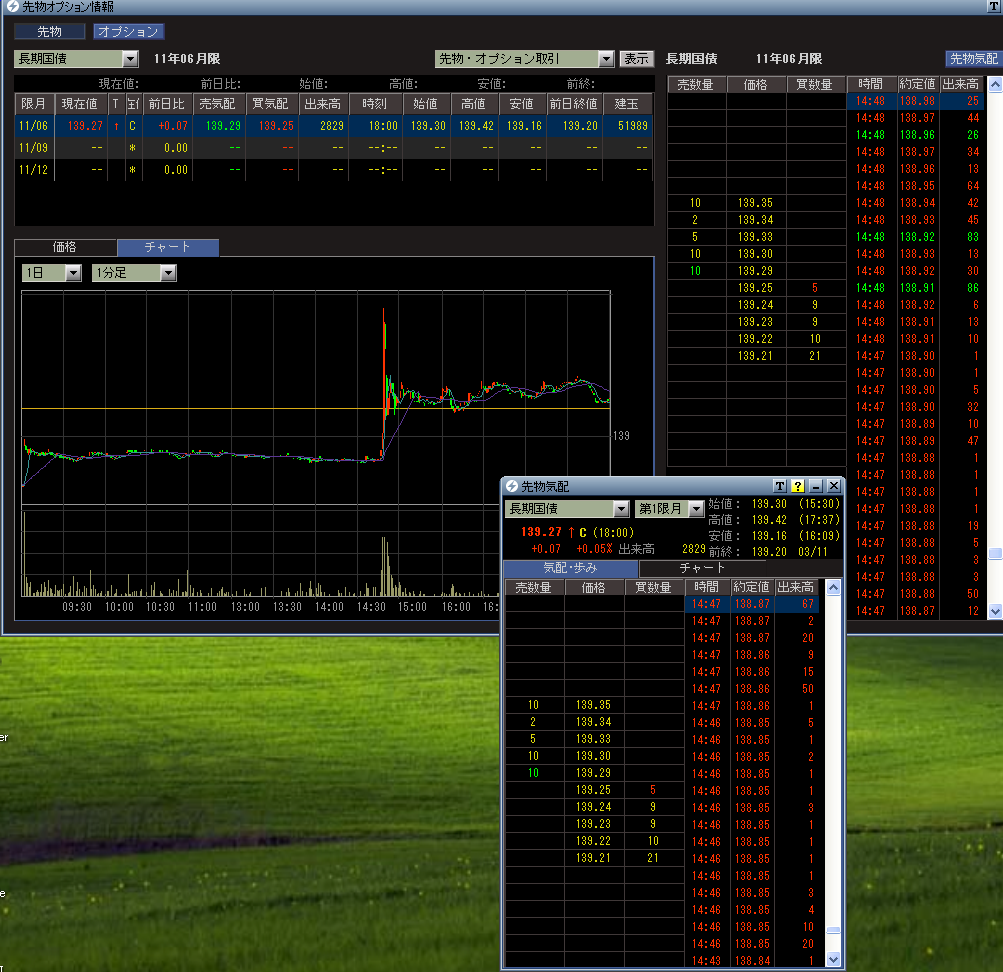1003x972 pixels.
Task: Expand the 第1限月 dropdown in 先物気配
Action: (696, 509)
